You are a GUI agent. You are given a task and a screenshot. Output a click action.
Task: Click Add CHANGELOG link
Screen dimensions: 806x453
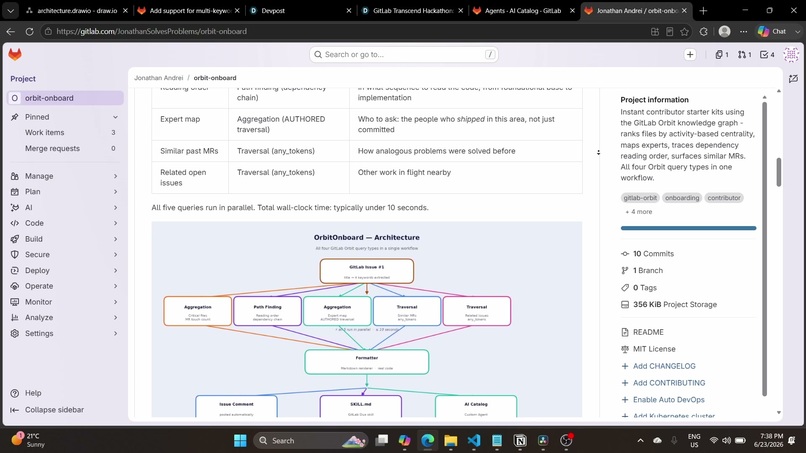[x=664, y=366]
